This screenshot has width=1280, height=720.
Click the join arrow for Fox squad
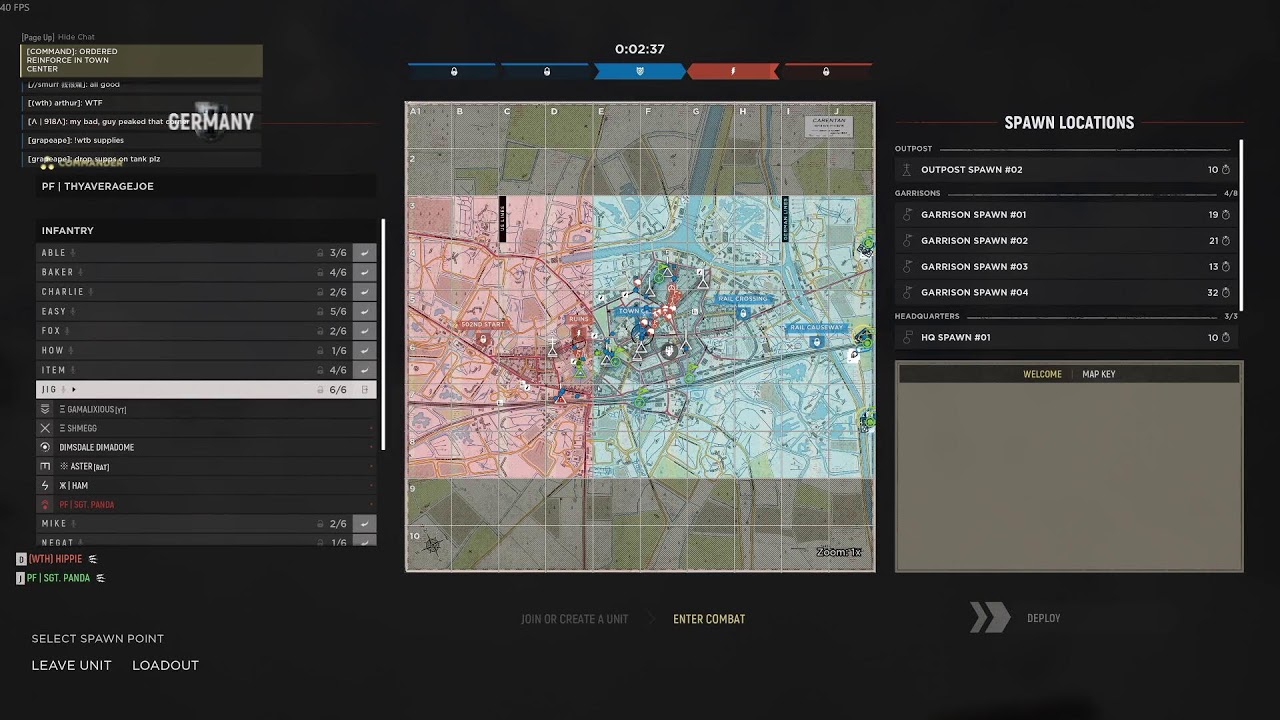pyautogui.click(x=364, y=331)
